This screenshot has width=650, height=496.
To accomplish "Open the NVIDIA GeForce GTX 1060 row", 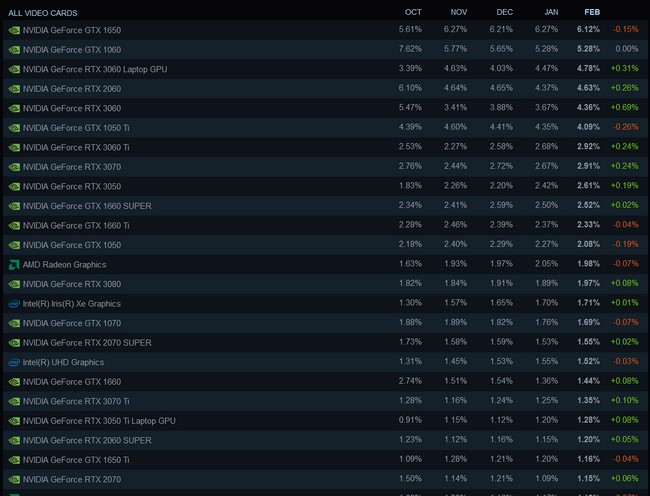I will [x=325, y=50].
